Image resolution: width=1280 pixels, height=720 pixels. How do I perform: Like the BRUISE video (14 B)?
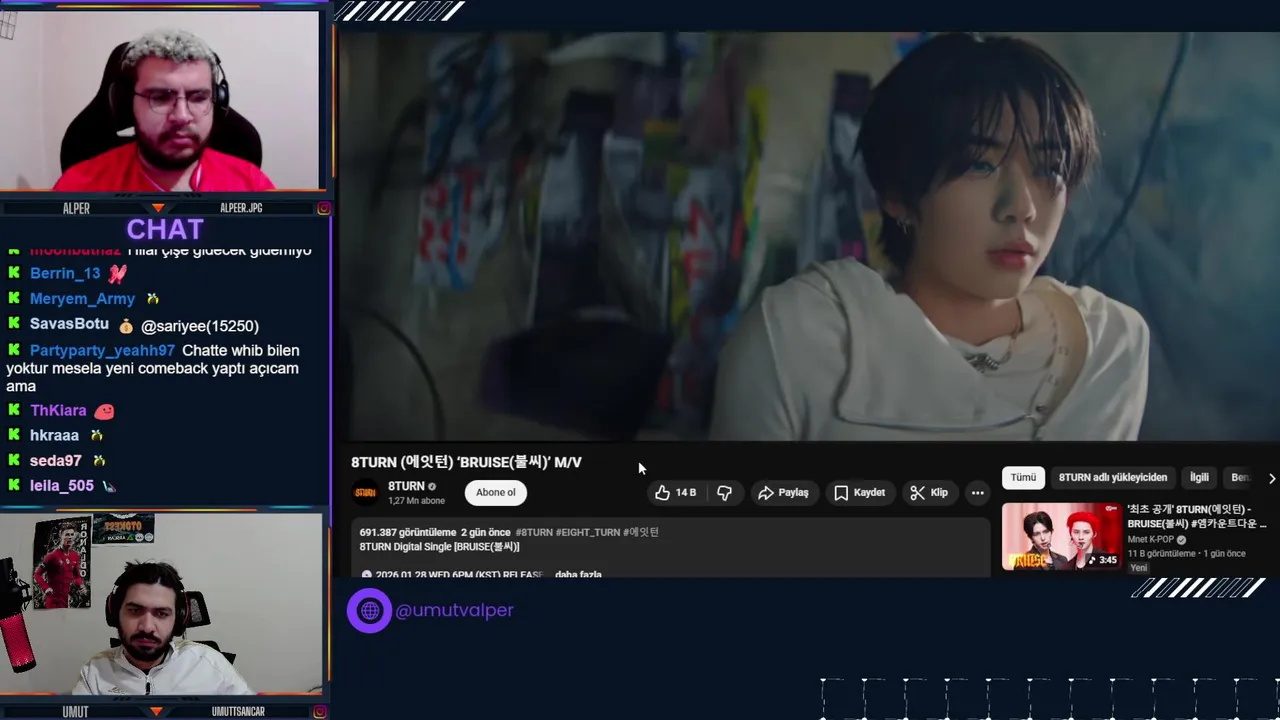[675, 492]
